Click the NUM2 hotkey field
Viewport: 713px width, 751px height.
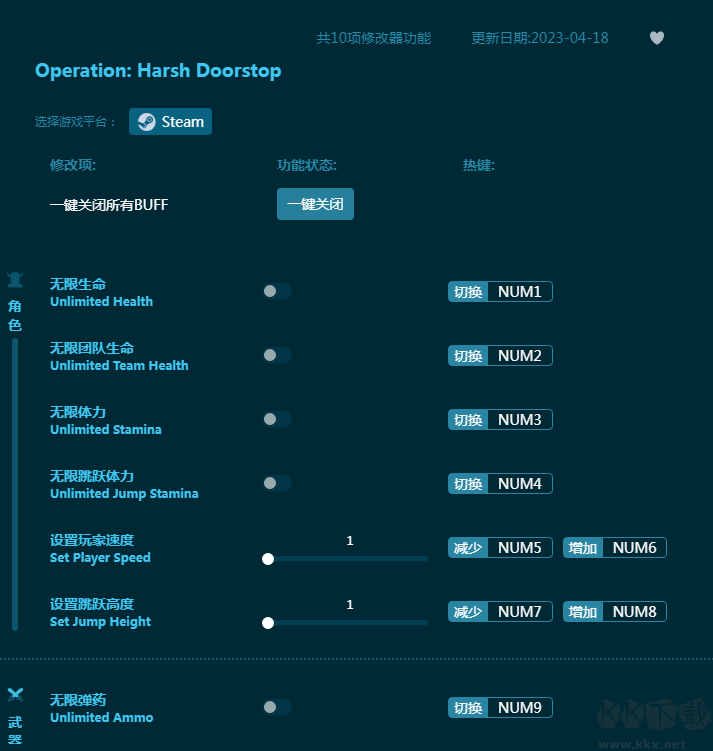(519, 356)
